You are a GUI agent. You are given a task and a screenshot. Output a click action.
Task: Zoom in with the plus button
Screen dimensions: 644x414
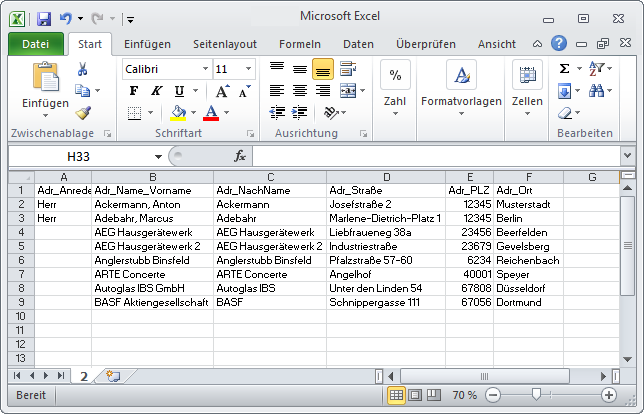[x=609, y=395]
